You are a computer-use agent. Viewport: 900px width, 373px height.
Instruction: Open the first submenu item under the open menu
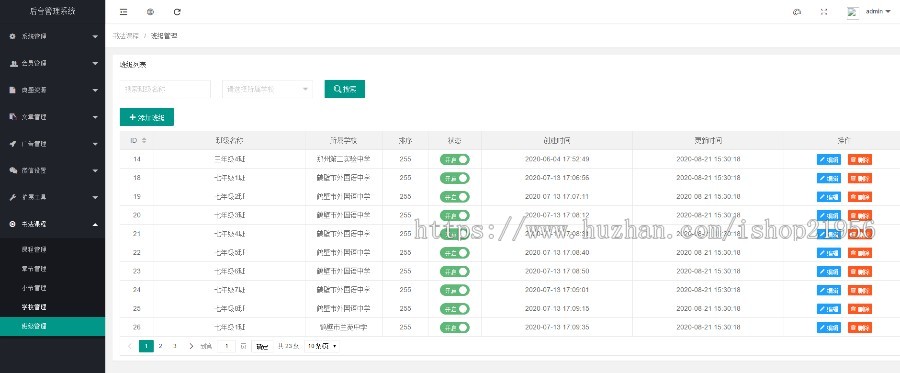(52, 250)
